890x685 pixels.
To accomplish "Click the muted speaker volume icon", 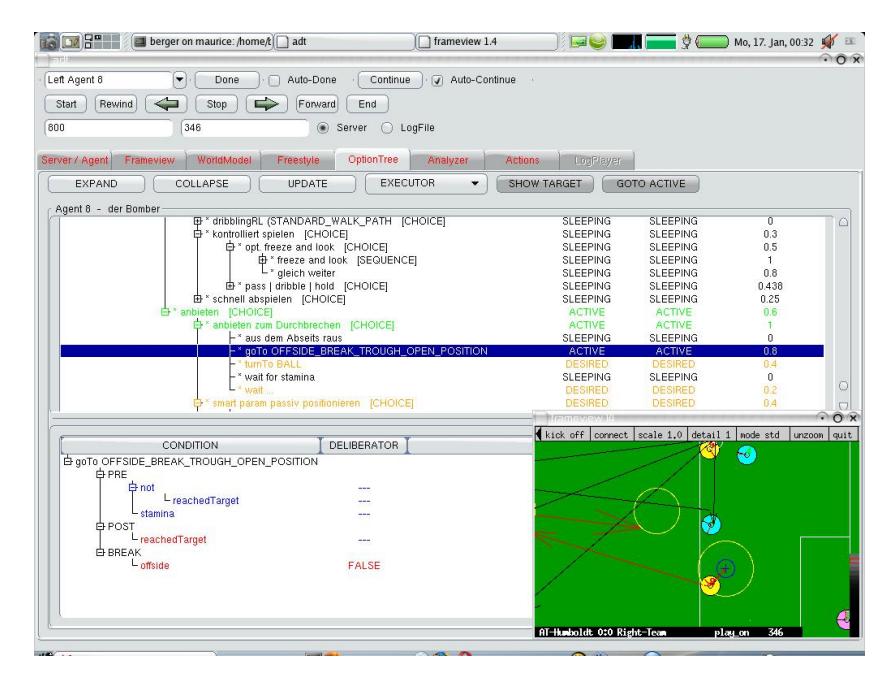I will click(829, 41).
